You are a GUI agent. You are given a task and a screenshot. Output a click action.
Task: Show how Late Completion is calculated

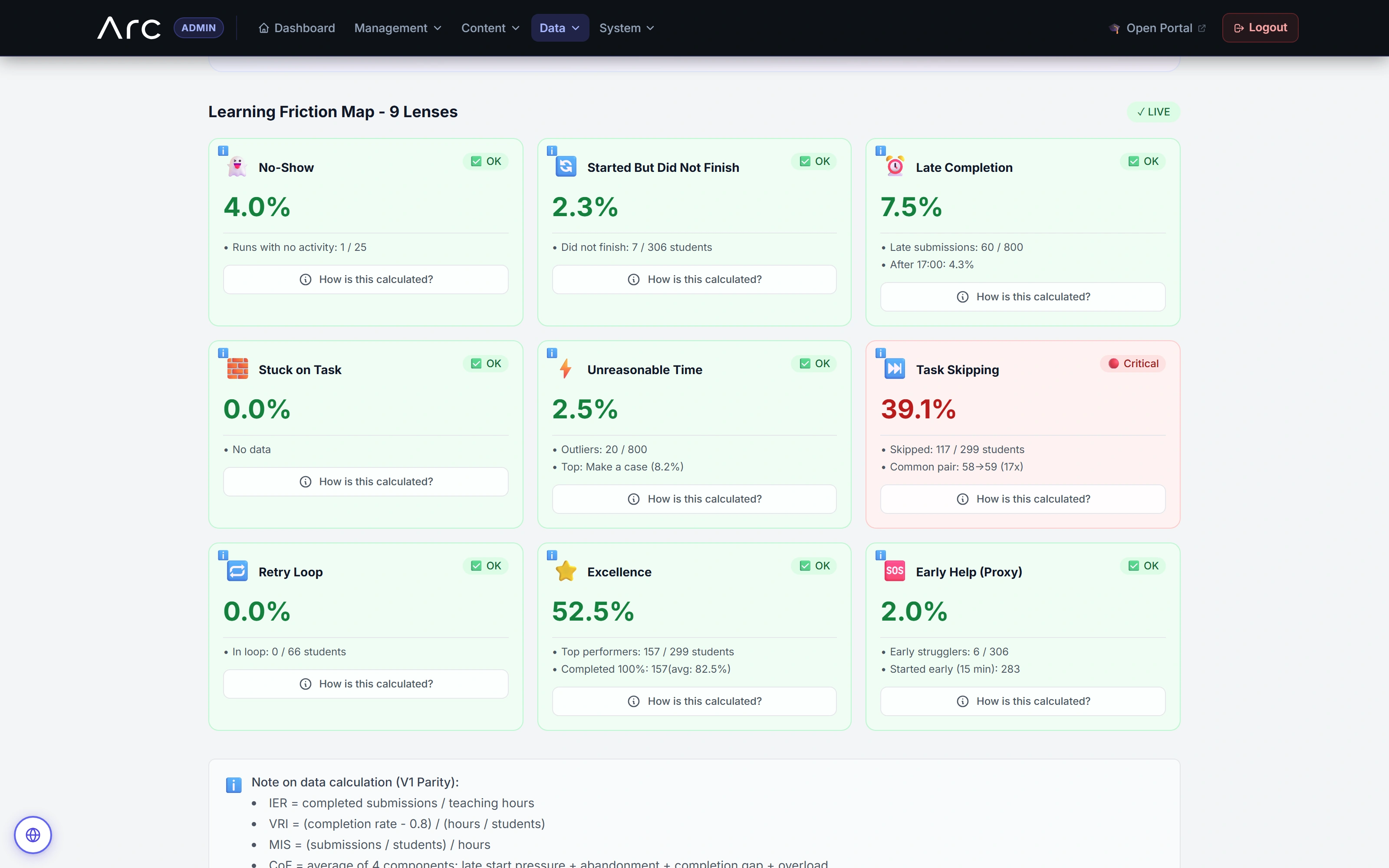(x=1023, y=297)
